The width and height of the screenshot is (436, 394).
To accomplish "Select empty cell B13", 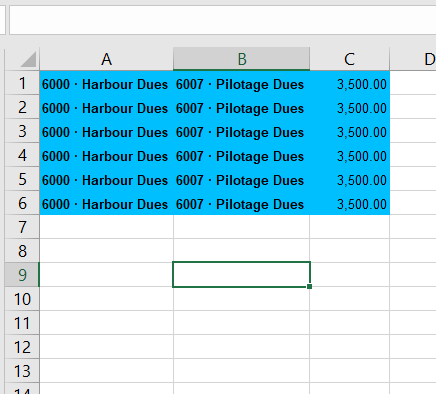I will 241,371.
